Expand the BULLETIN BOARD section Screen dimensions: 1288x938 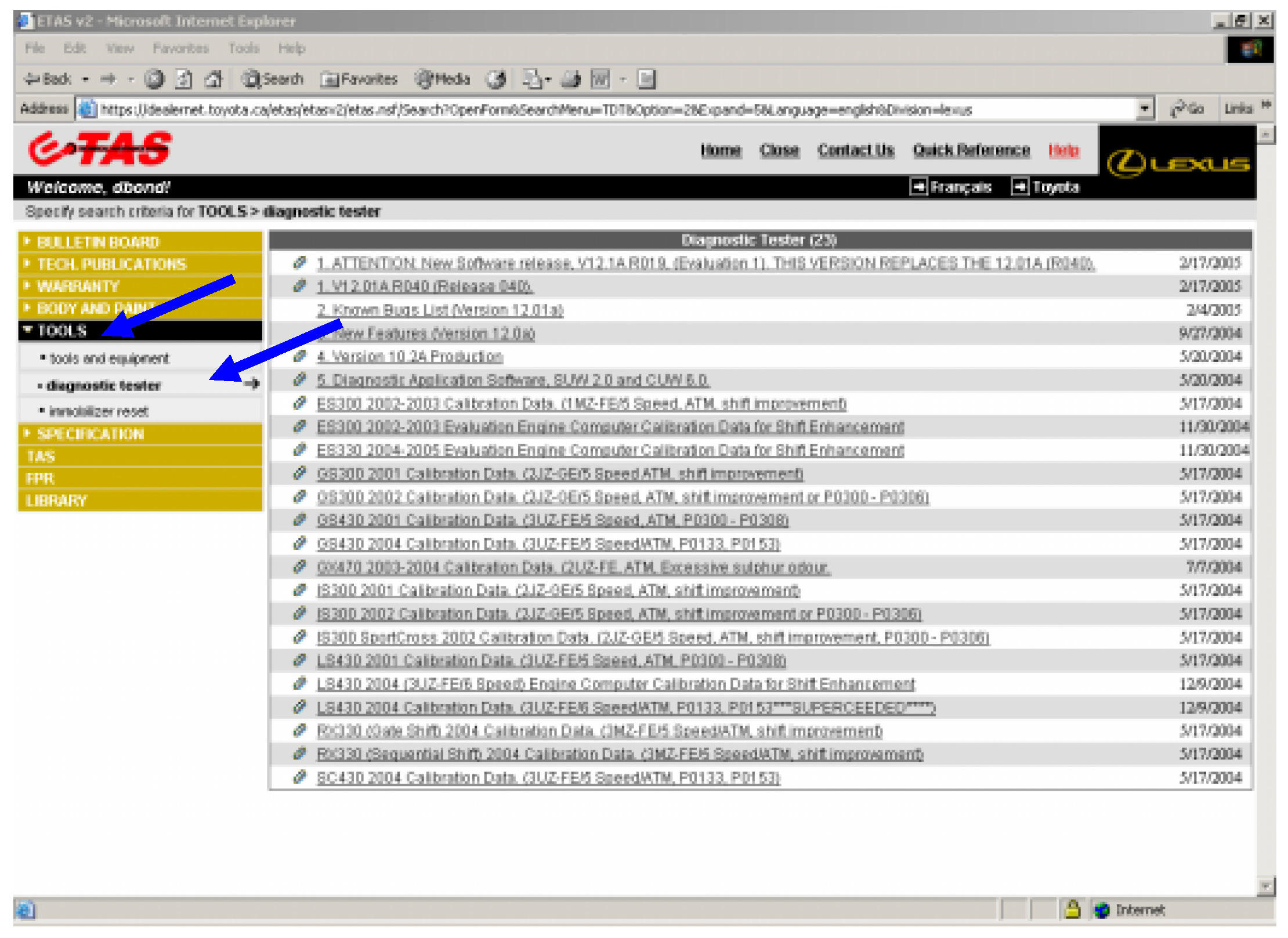97,242
